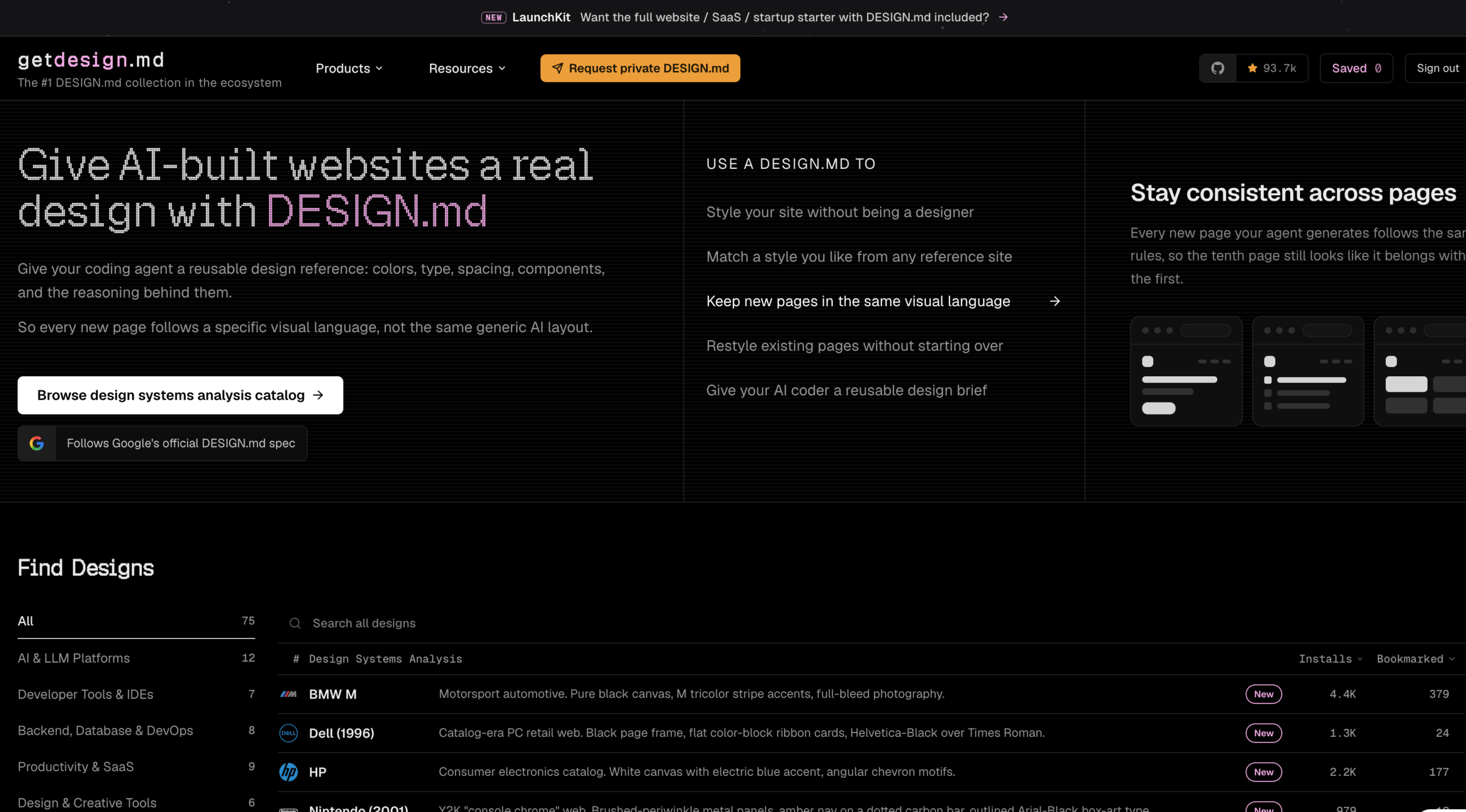The width and height of the screenshot is (1466, 812).
Task: Click the Search all designs field
Action: (x=870, y=623)
